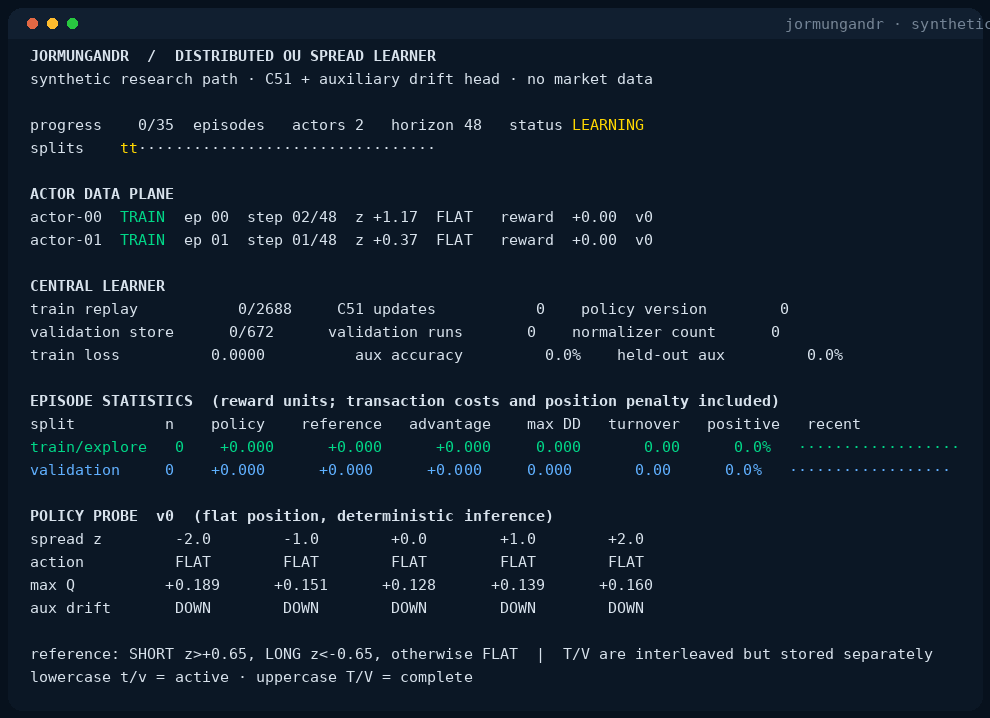Click the yellow LEARNING status value
The image size is (990, 718).
point(607,125)
